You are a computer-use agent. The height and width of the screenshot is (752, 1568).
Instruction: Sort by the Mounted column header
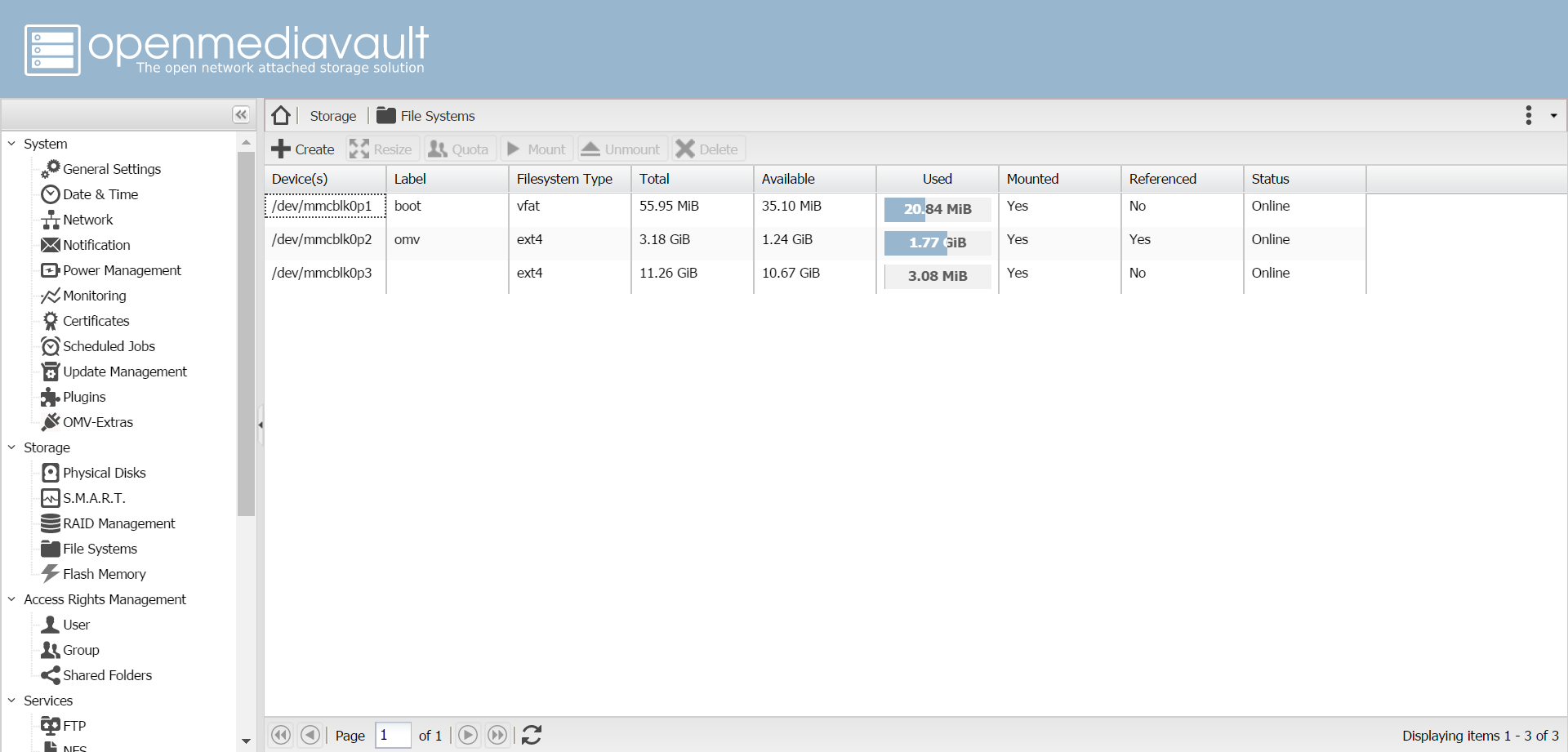pyautogui.click(x=1060, y=179)
